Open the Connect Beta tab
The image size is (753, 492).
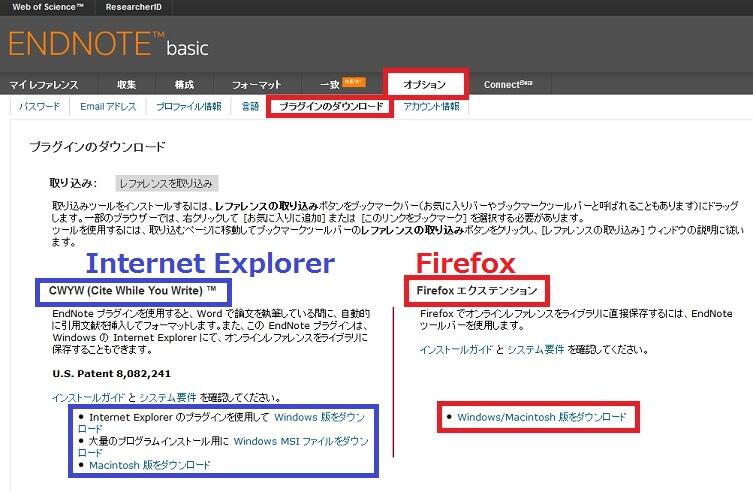coord(508,84)
